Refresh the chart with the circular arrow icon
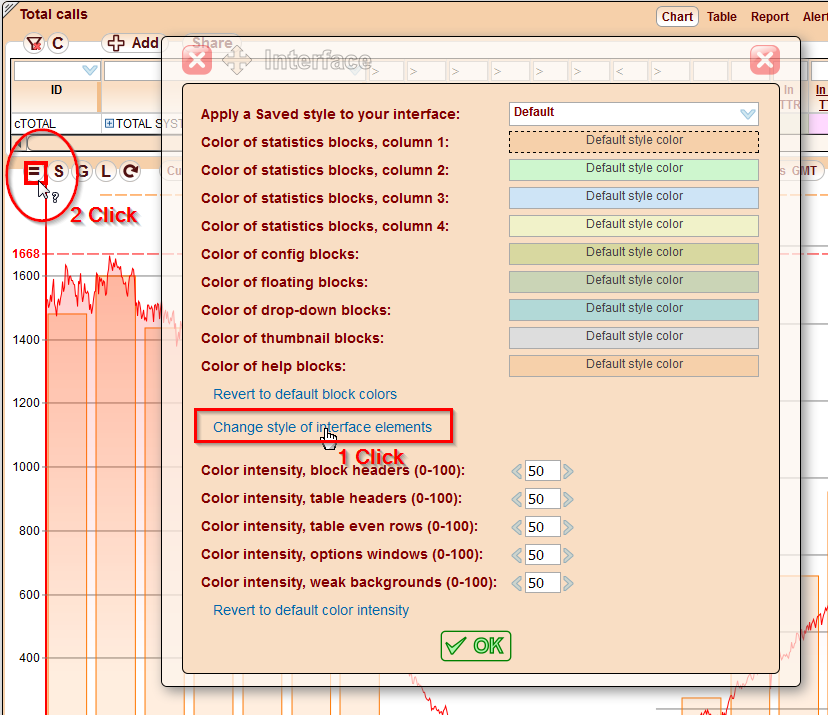 click(129, 170)
